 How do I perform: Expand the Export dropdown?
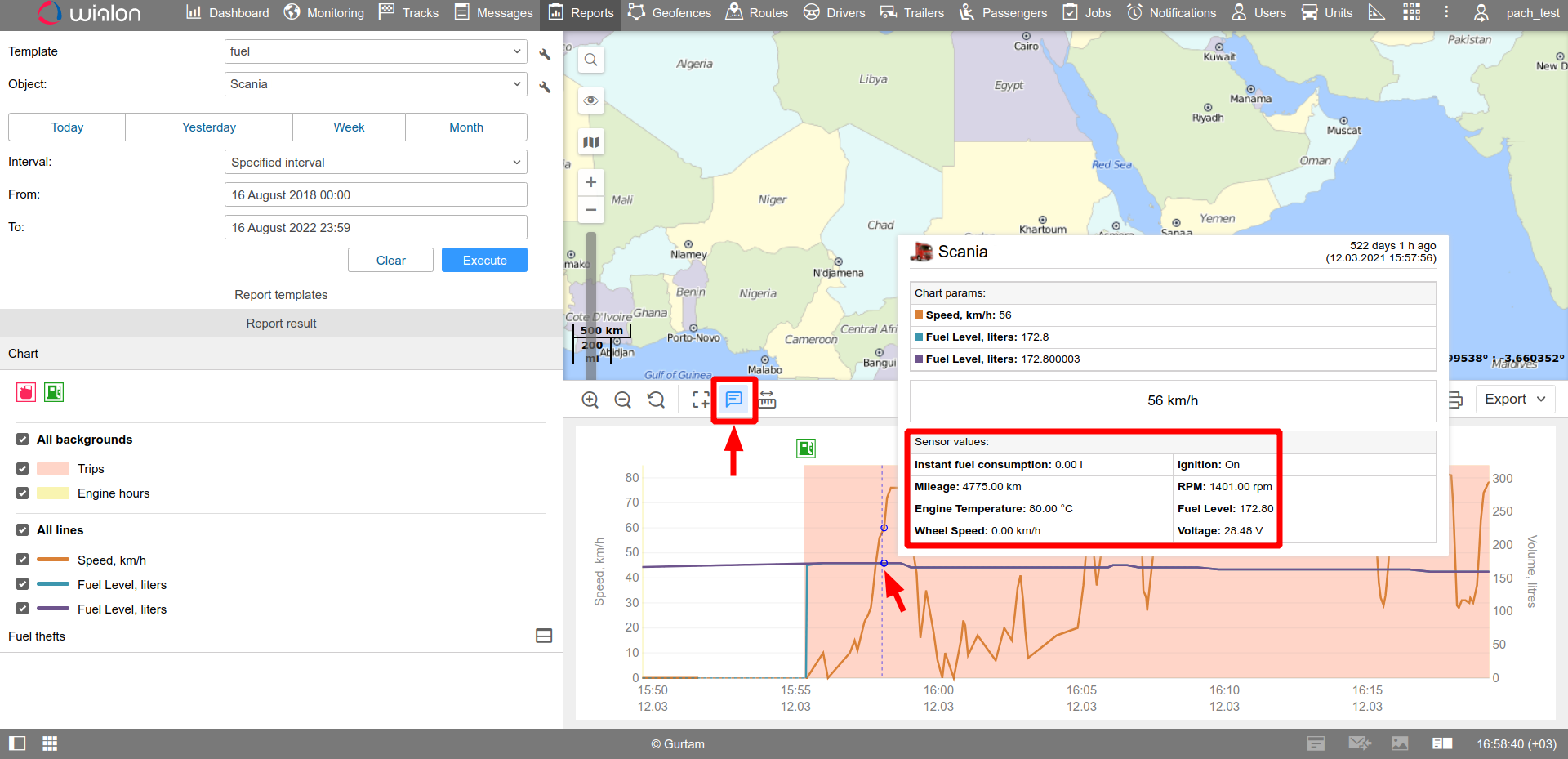[x=1515, y=399]
